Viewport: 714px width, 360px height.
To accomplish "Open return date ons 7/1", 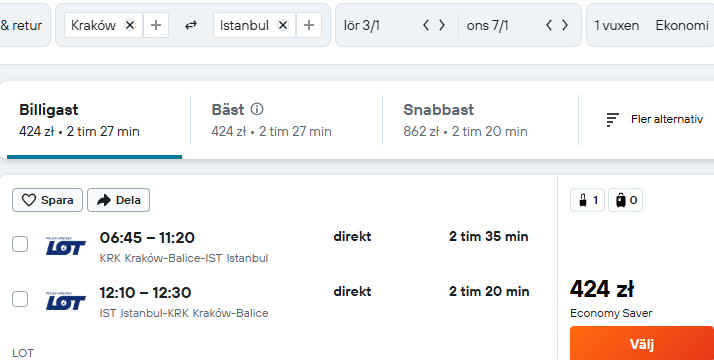I will 487,25.
